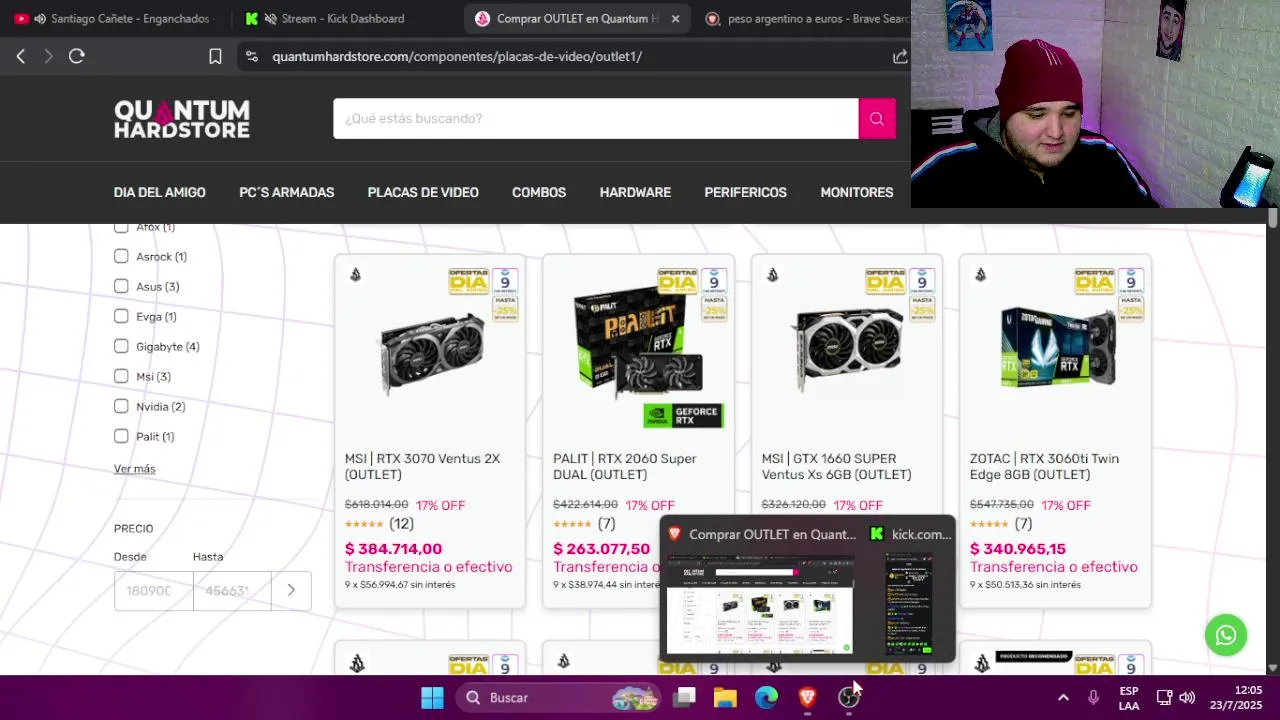Viewport: 1280px width, 720px height.
Task: Check the Asus (3) brand filter
Action: point(121,286)
